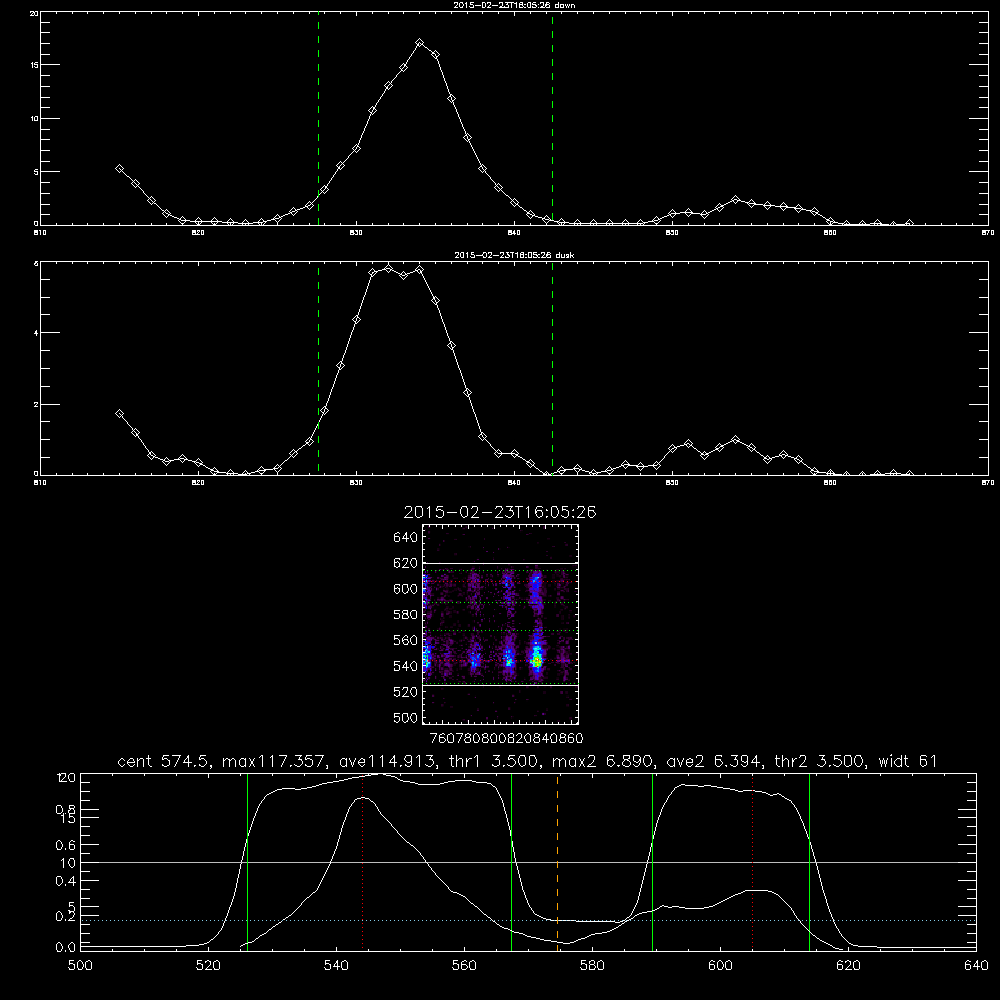Image resolution: width=1000 pixels, height=1000 pixels.
Task: Click the 520 label on bottom plot x-axis
Action: pos(208,966)
